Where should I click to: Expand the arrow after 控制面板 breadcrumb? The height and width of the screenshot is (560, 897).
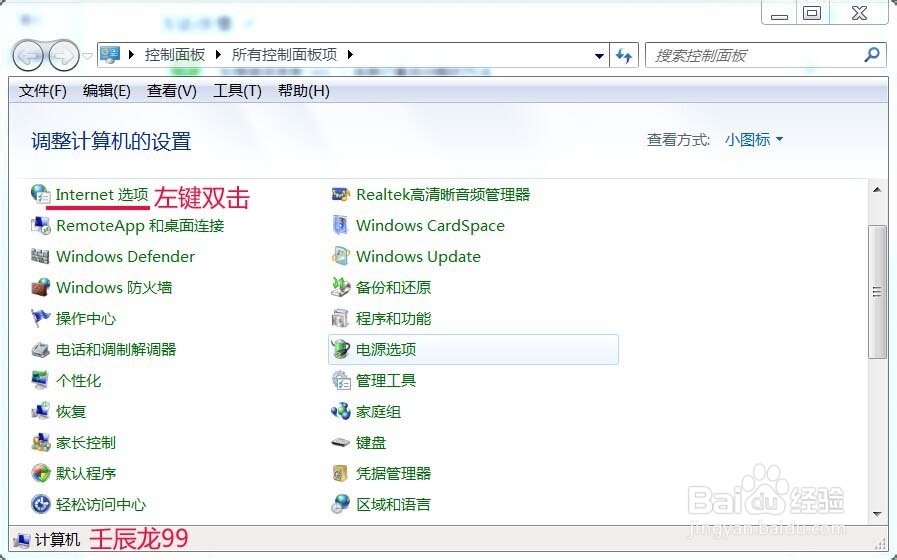218,54
